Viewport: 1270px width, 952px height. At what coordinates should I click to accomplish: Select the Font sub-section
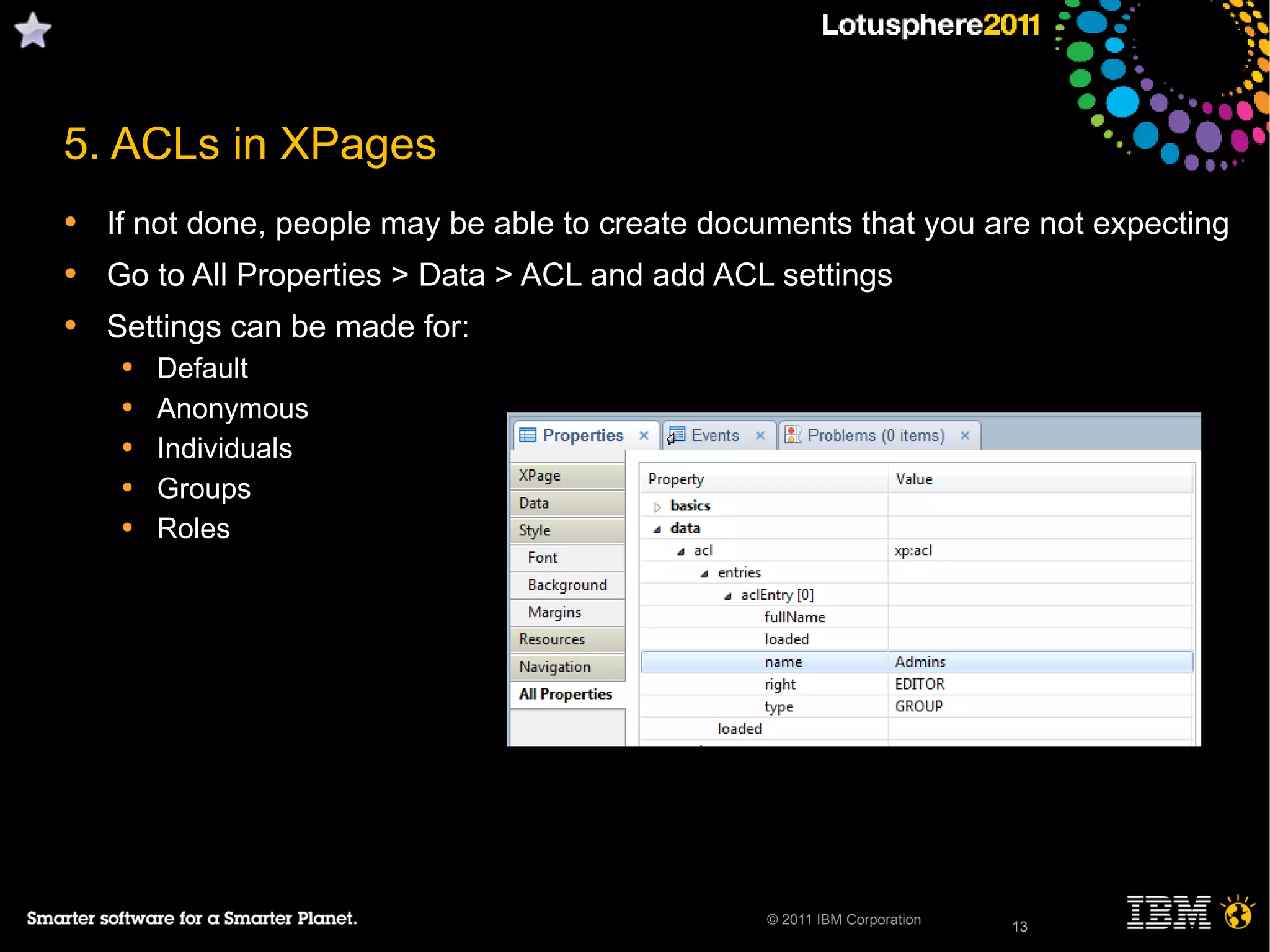click(x=567, y=558)
